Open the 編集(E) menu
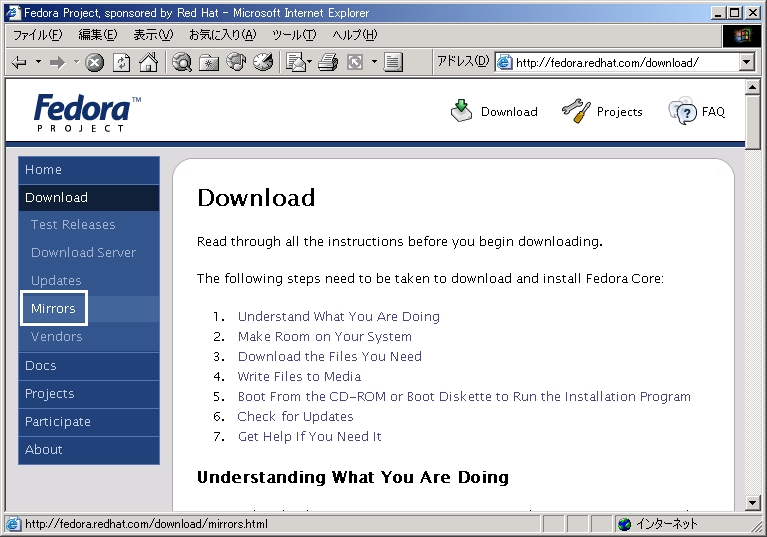 (x=98, y=35)
